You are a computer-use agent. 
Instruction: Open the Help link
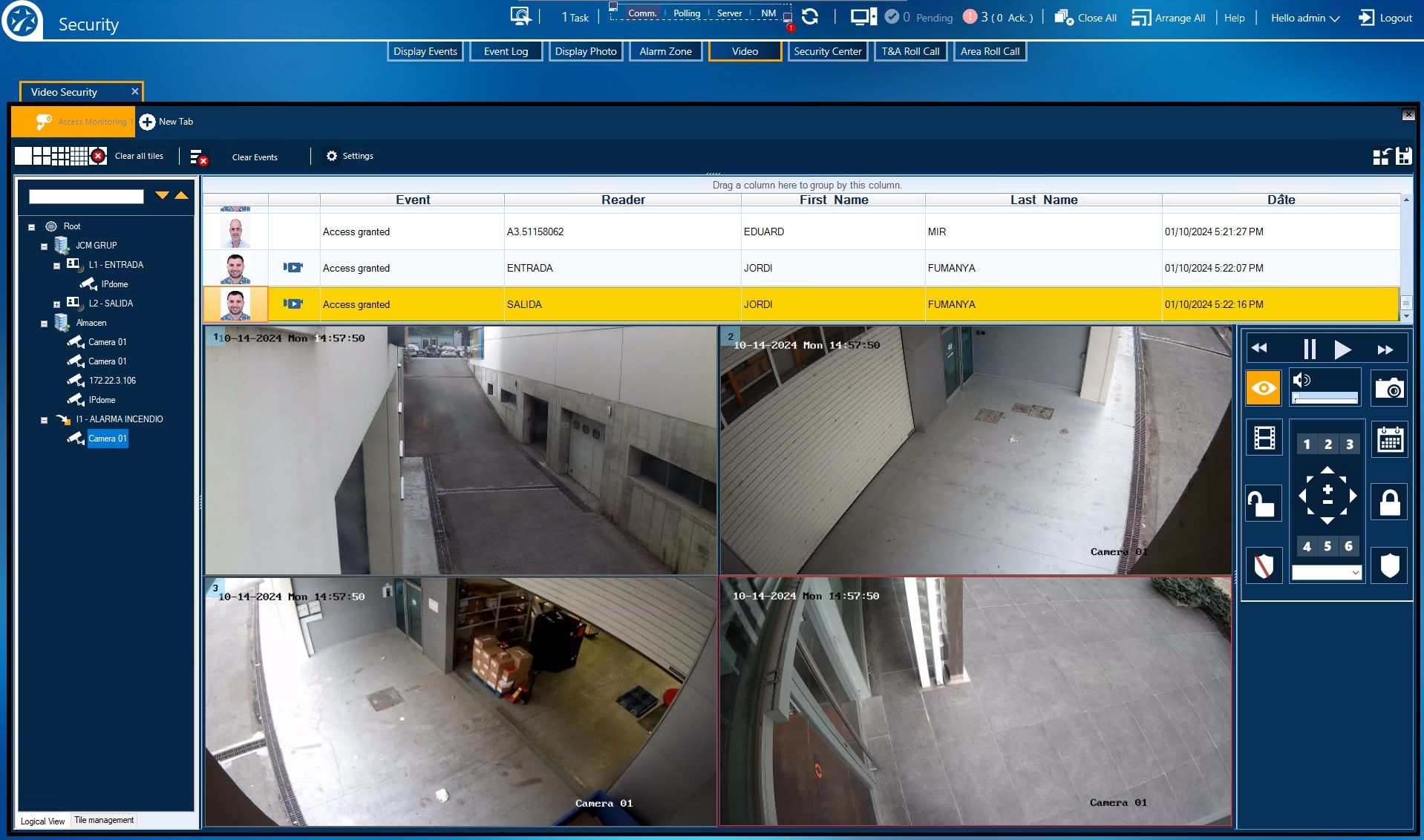(x=1234, y=18)
